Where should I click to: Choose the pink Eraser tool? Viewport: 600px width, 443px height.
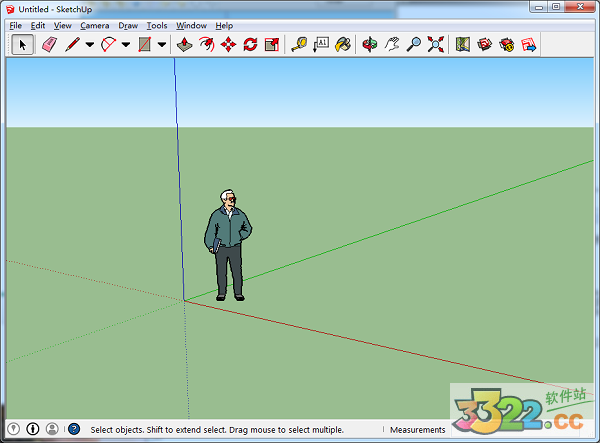[x=49, y=45]
